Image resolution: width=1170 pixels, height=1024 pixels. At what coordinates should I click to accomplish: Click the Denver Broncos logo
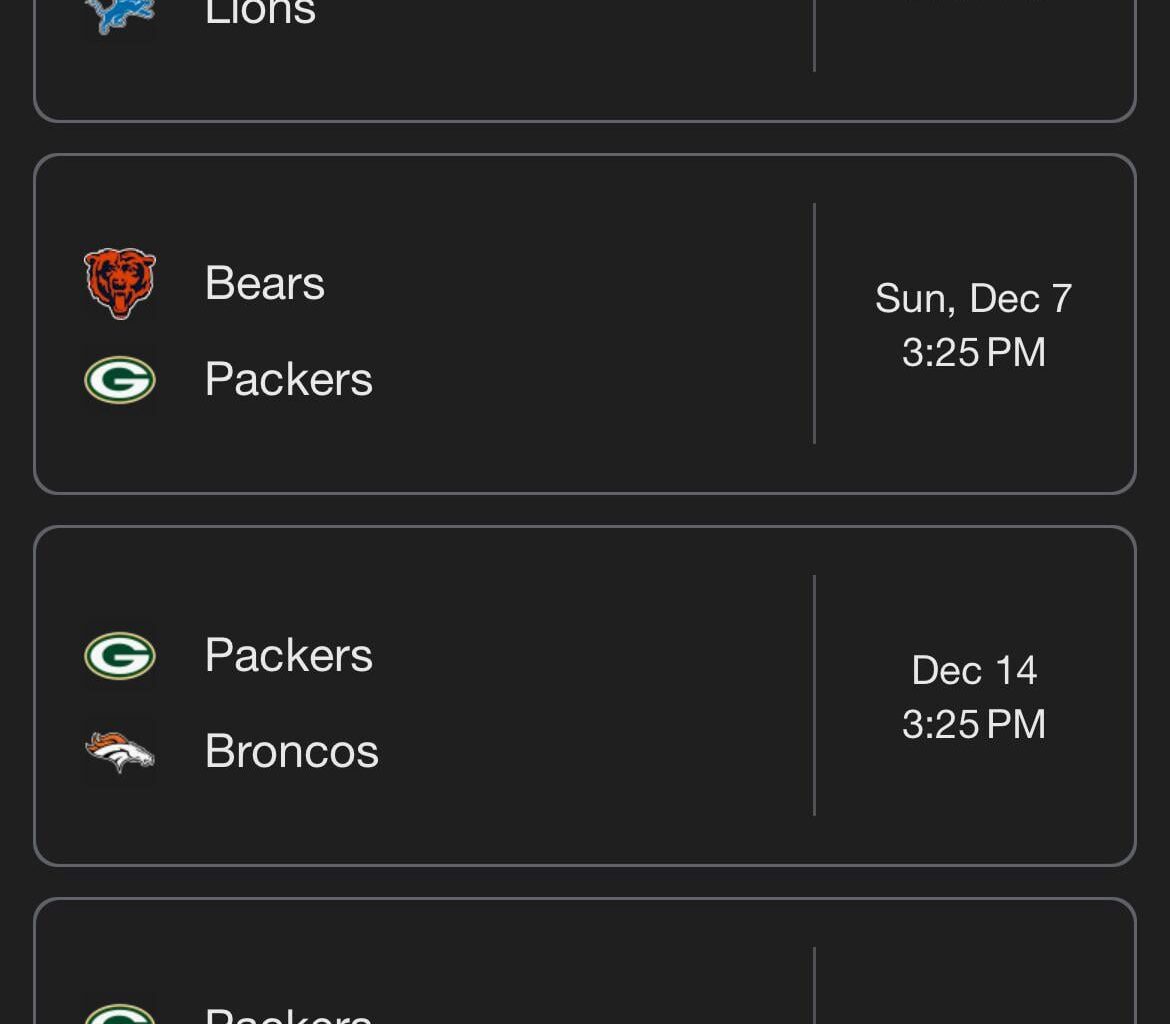[x=120, y=752]
